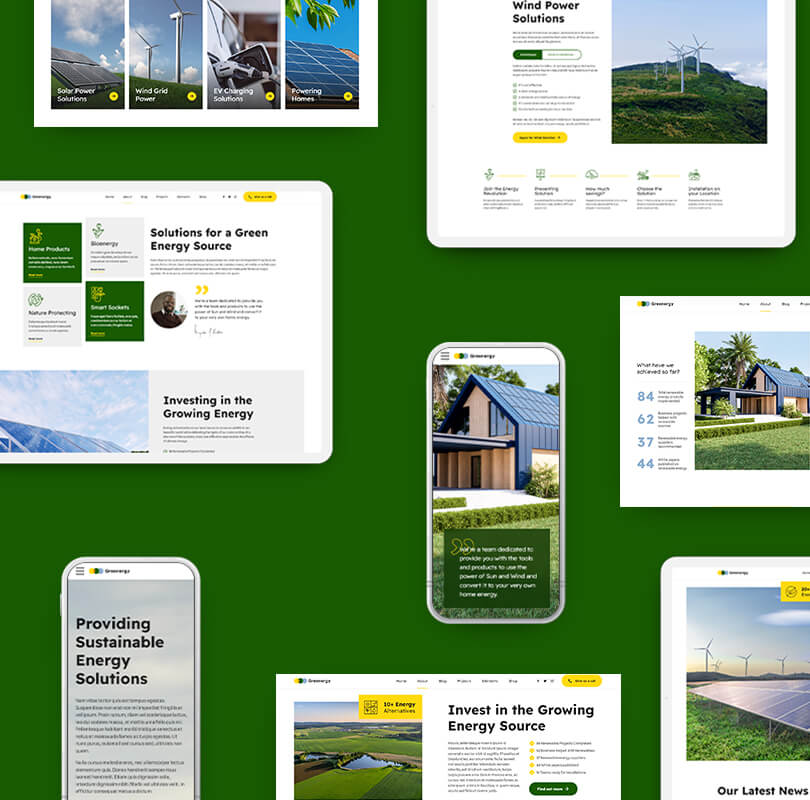The width and height of the screenshot is (810, 800).
Task: Click fourth checkmark in Wind Power feature list
Action: coord(515,103)
